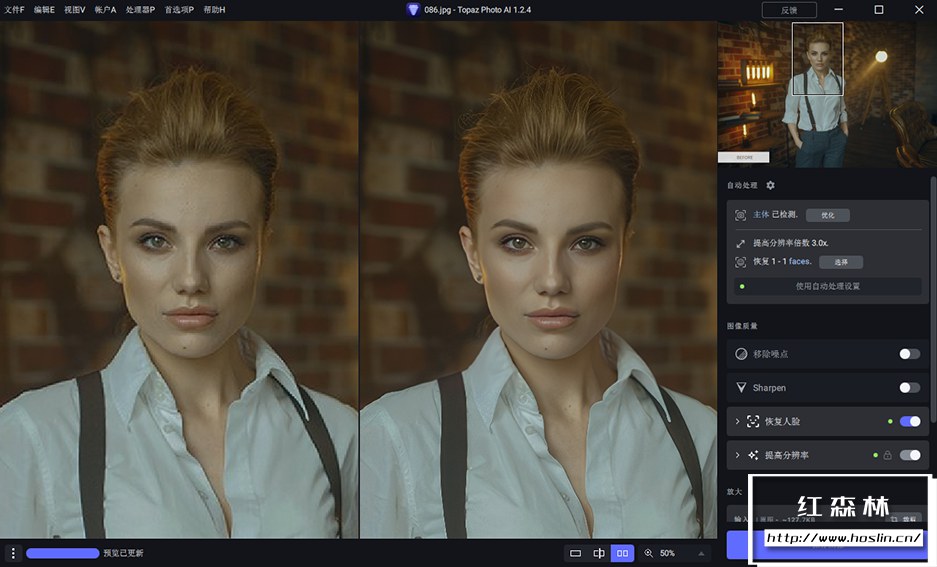Open the 编辑E menu
The height and width of the screenshot is (567, 937).
(44, 10)
